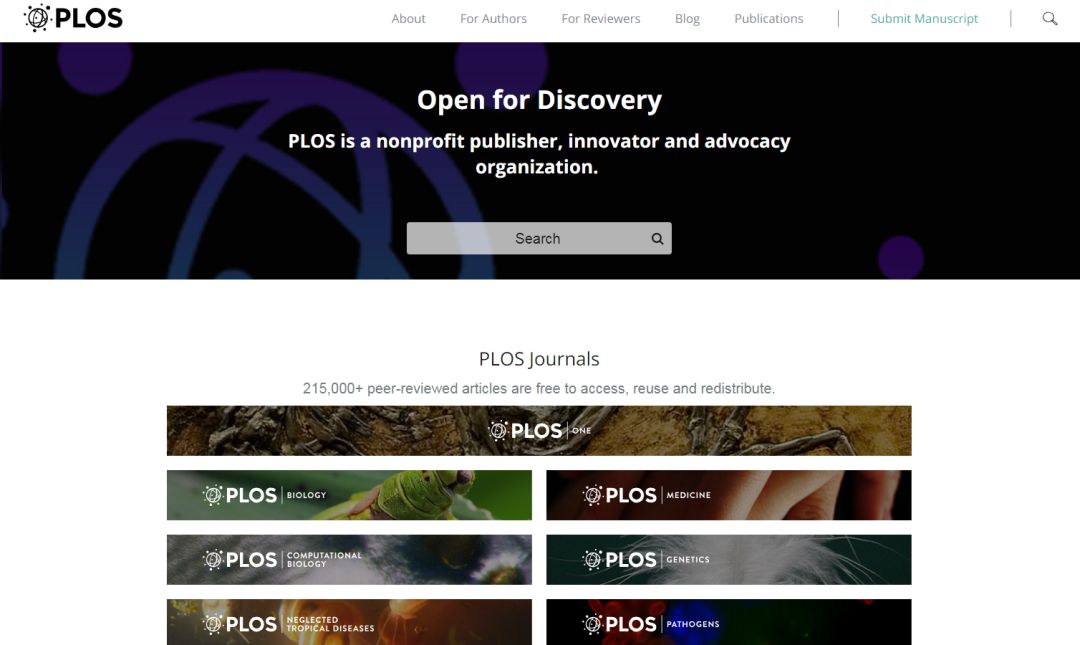Open the For Authors menu
The height and width of the screenshot is (645, 1080).
[493, 19]
